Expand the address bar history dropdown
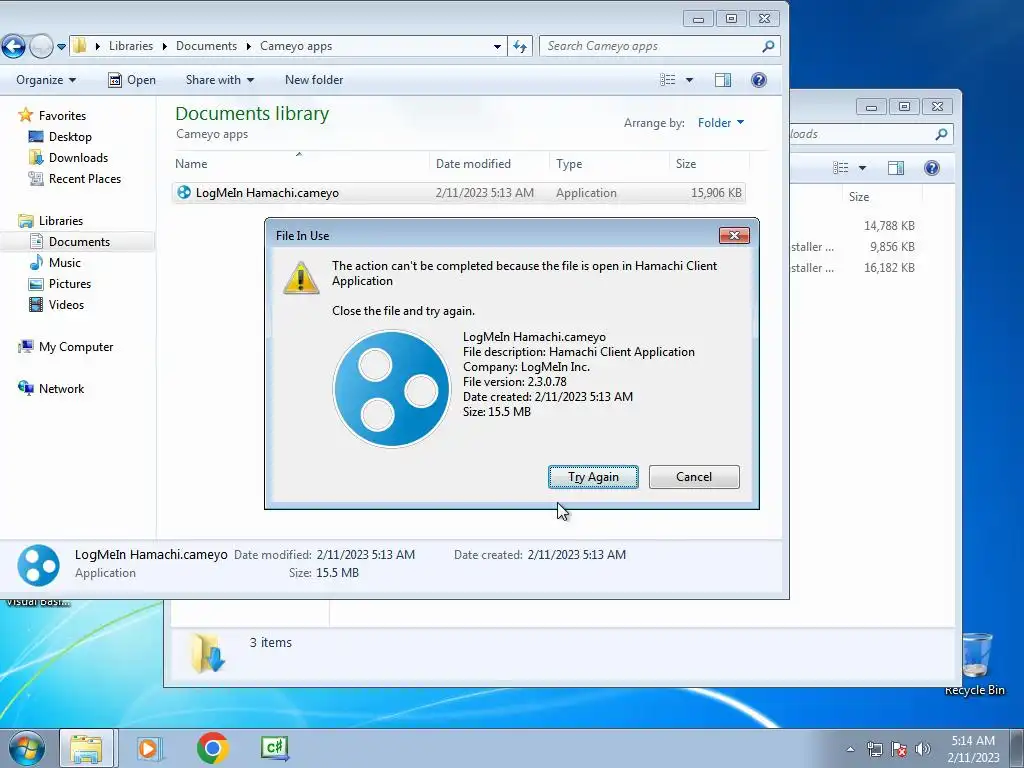 [497, 46]
